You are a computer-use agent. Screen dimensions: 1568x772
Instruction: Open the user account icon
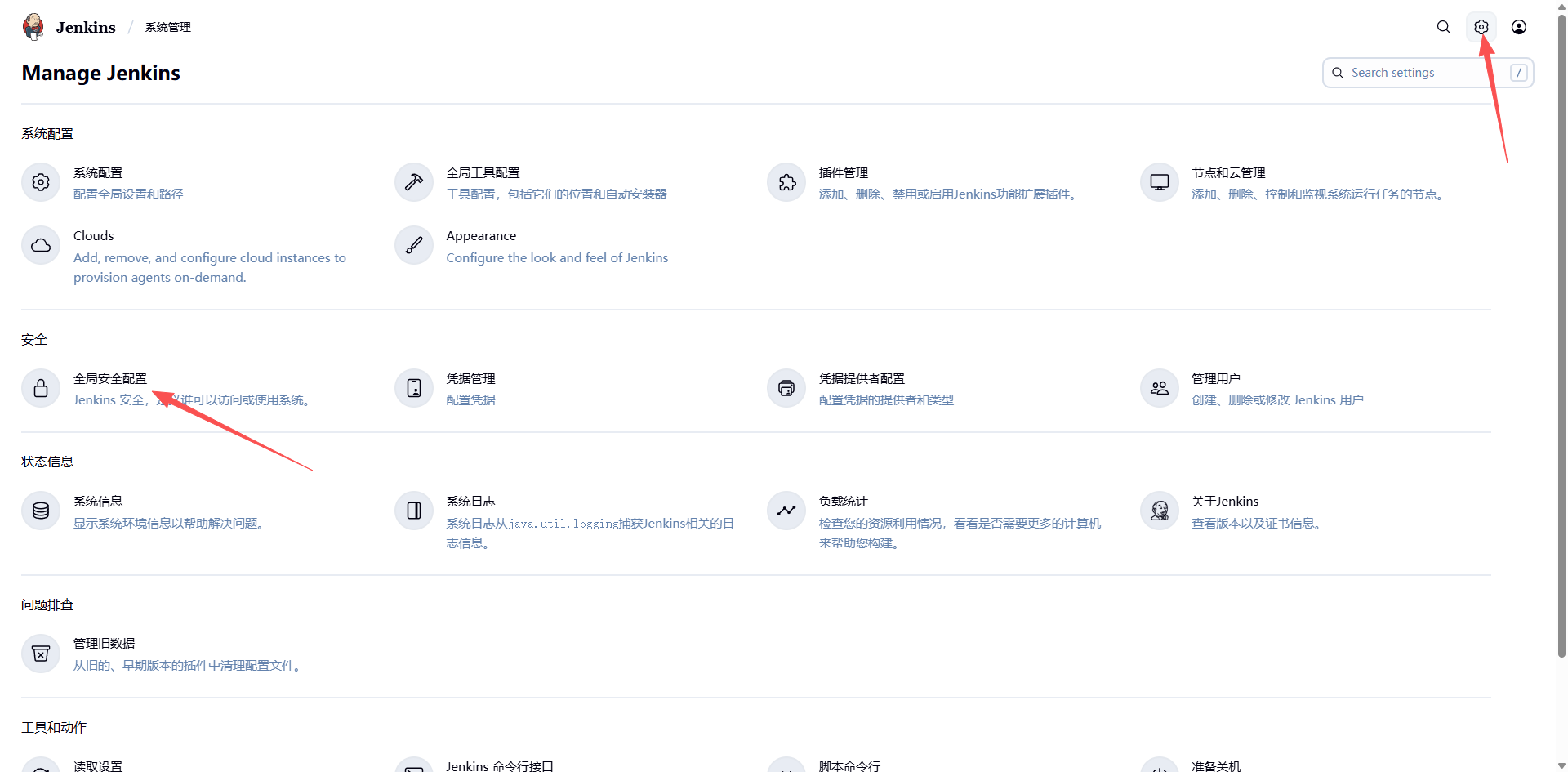pyautogui.click(x=1518, y=27)
